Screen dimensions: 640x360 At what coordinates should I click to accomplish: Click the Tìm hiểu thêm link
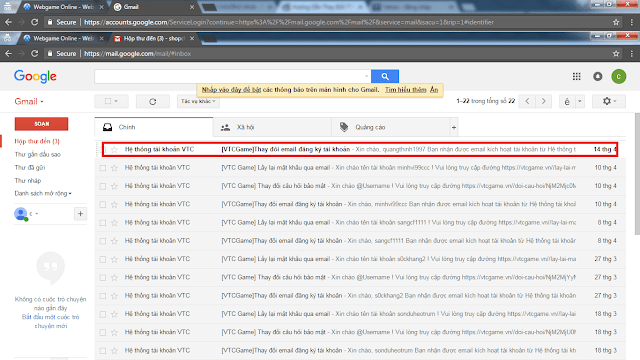[405, 90]
